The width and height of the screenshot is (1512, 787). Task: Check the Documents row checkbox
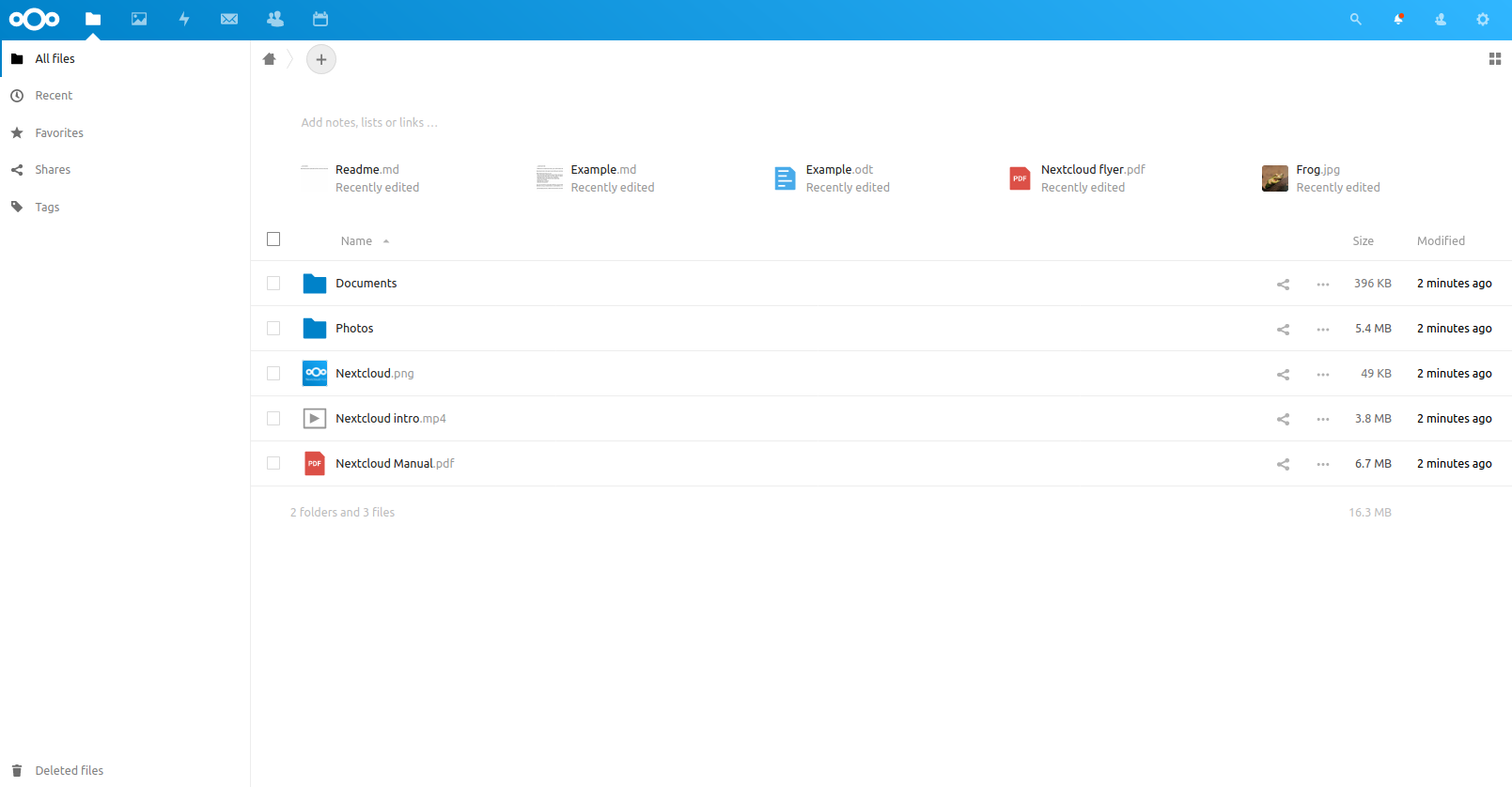[x=273, y=284]
